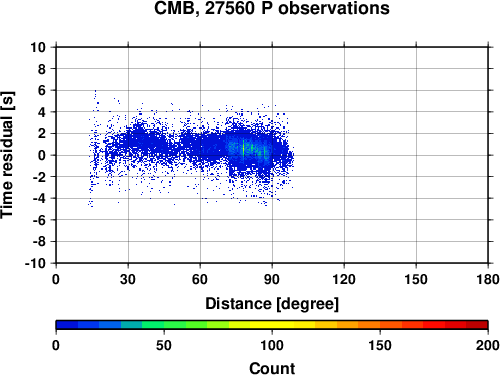
Task: Click y-axis tick label '-8'
Action: [x=39, y=242]
